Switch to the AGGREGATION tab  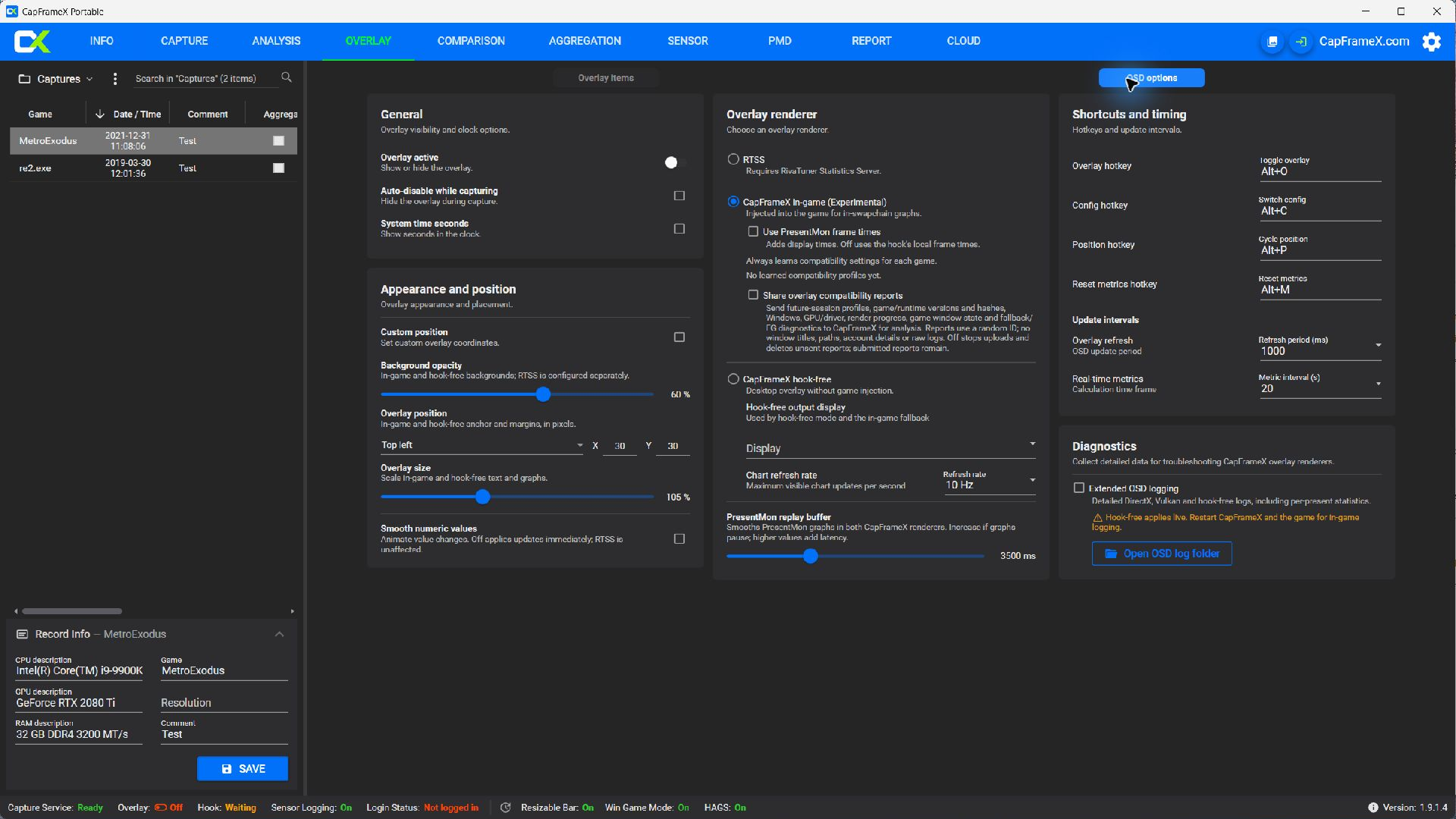[x=585, y=41]
